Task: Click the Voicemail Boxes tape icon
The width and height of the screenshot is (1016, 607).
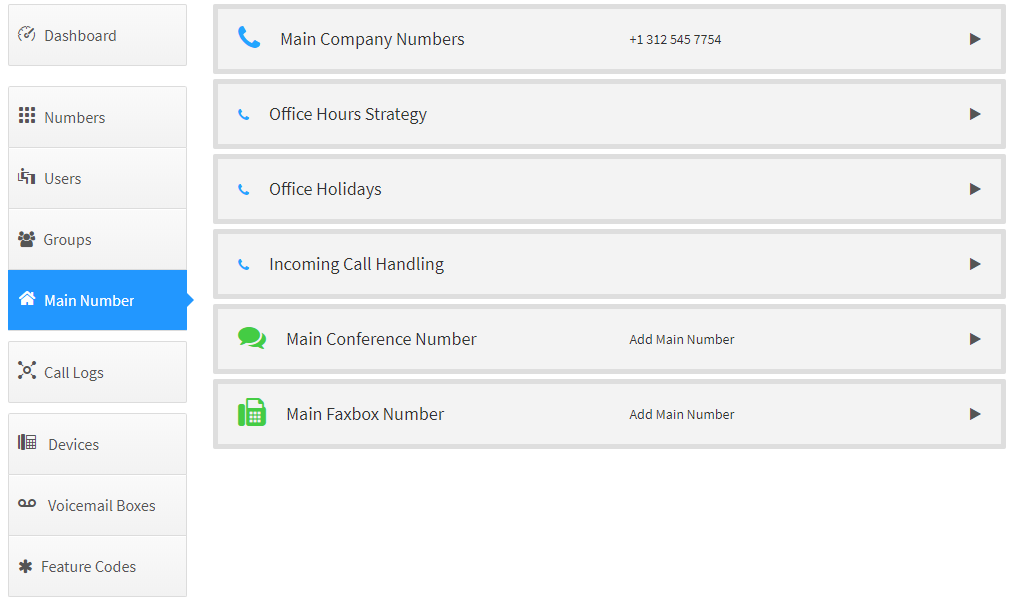Action: click(27, 503)
